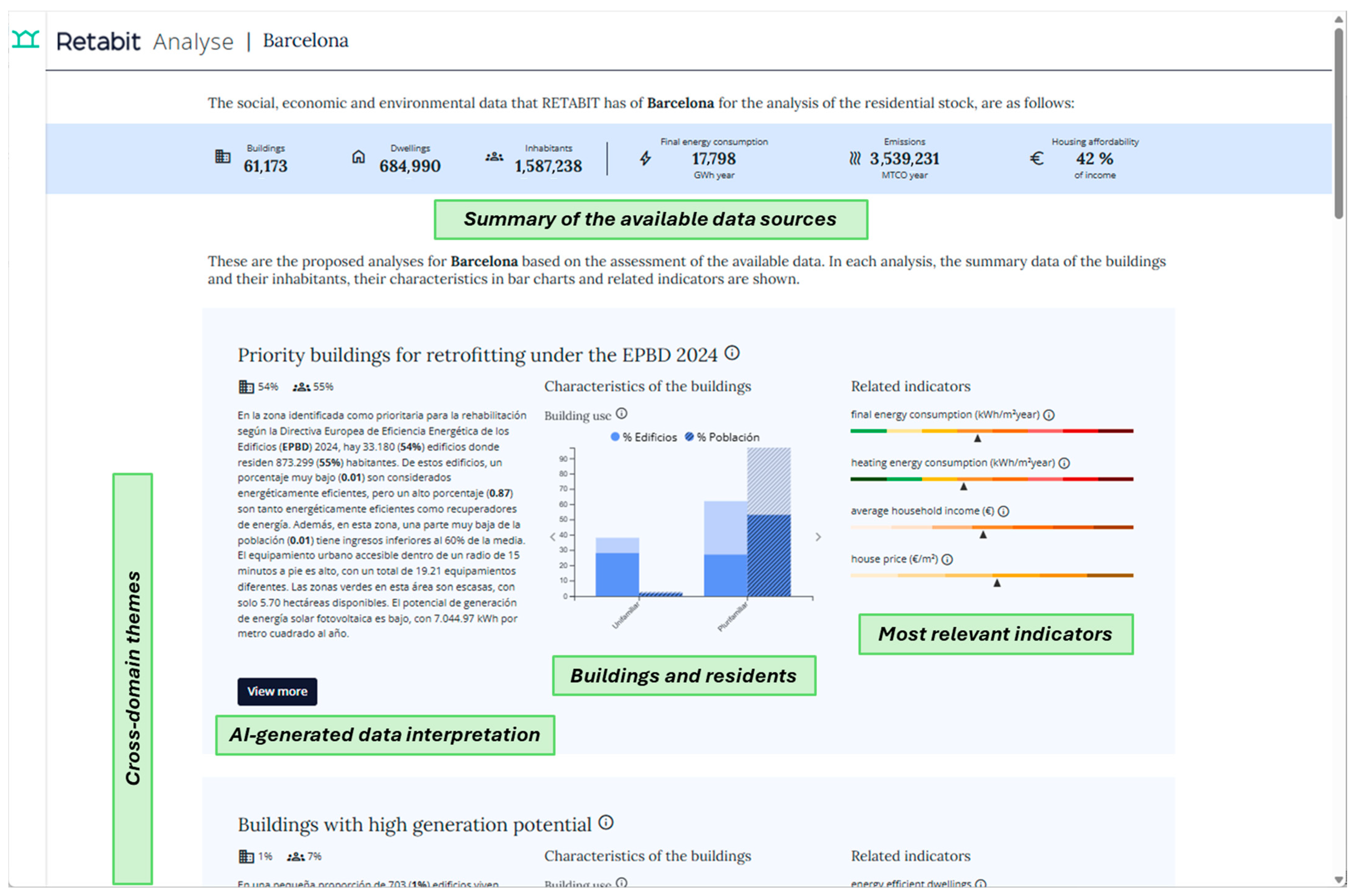Click the Buildings count icon in summary bar

(222, 157)
